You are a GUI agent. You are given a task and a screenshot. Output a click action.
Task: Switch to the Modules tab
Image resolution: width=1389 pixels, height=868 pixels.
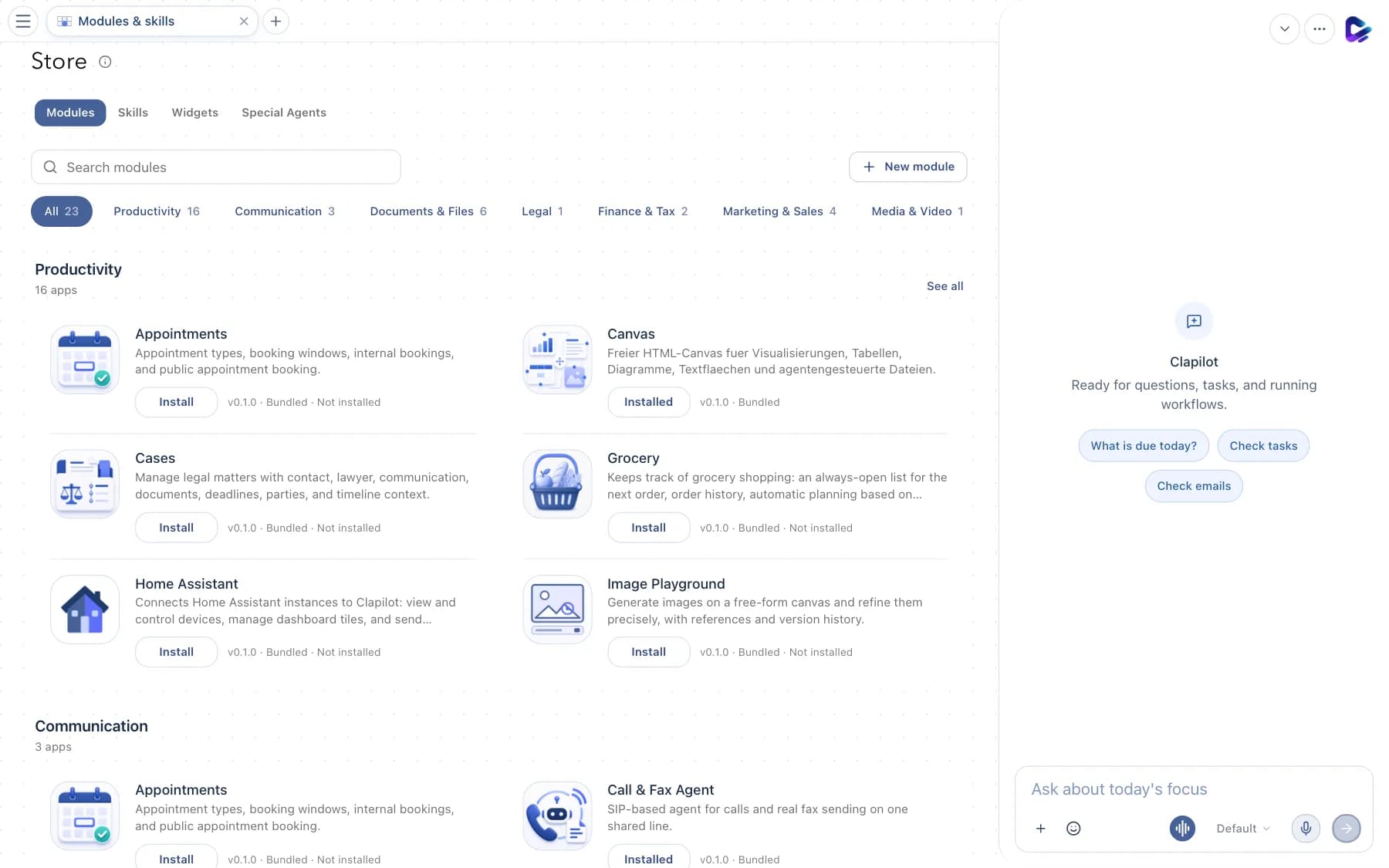[x=70, y=113]
